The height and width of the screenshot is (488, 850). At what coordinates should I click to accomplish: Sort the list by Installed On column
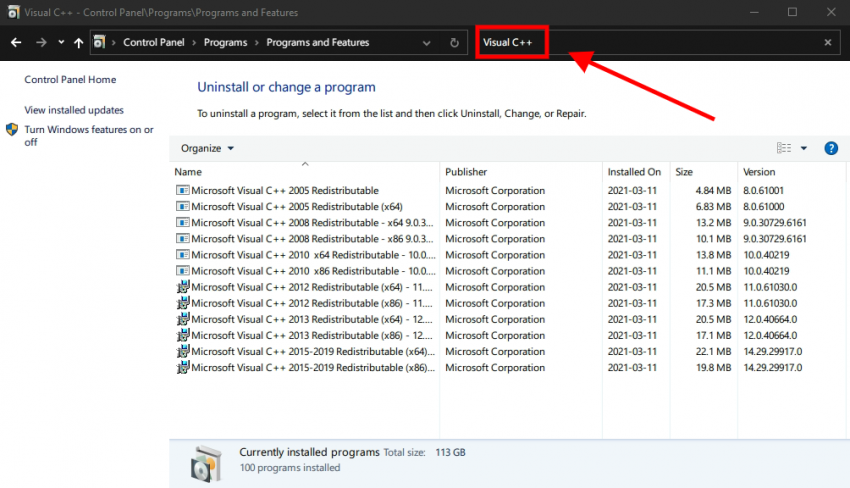pos(634,172)
